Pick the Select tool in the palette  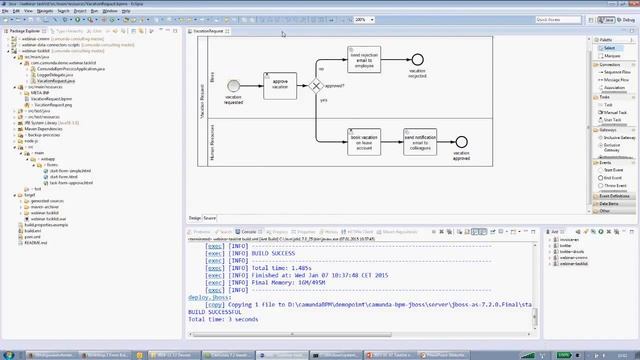pos(609,48)
